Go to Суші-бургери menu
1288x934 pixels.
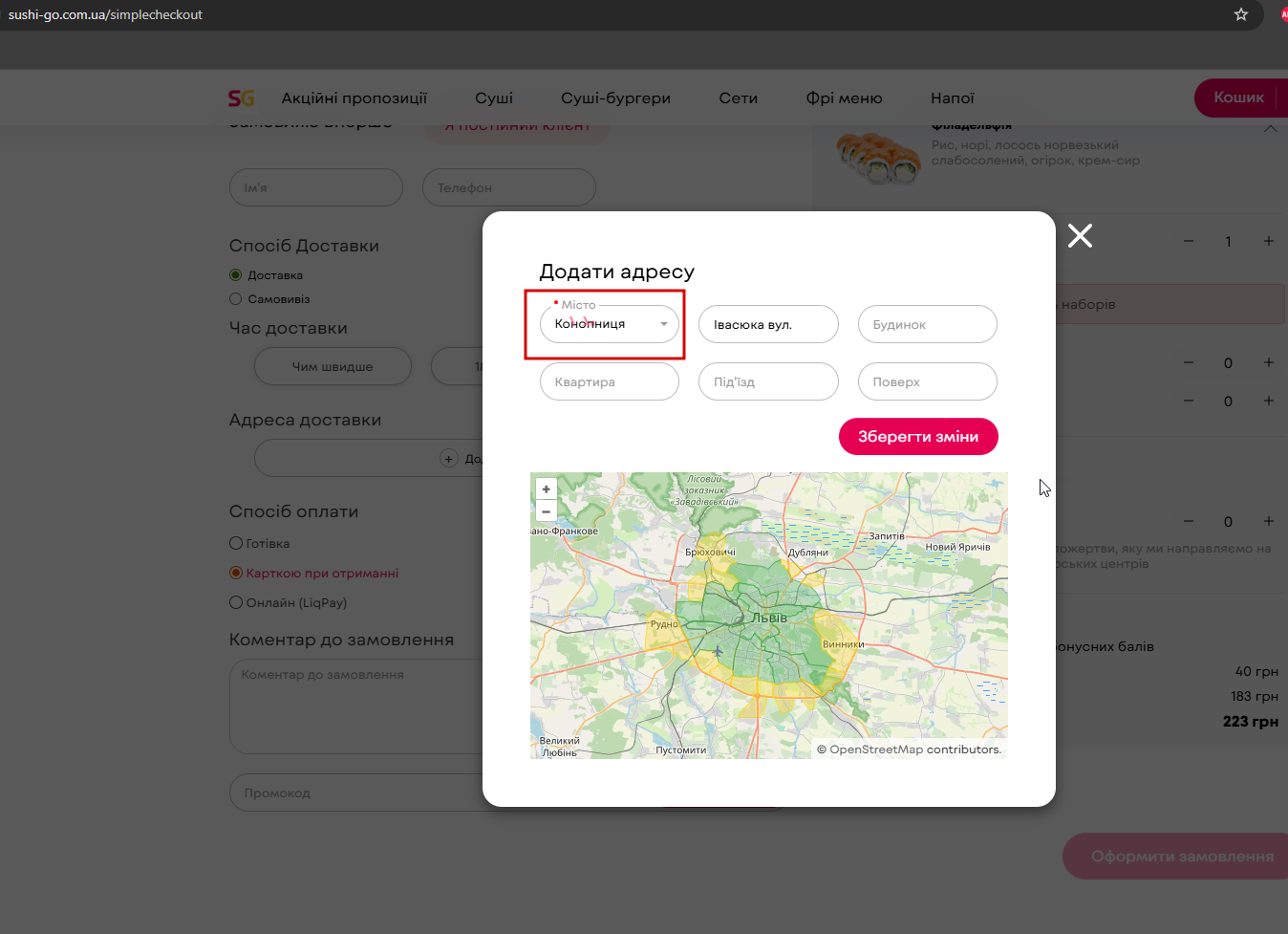616,98
